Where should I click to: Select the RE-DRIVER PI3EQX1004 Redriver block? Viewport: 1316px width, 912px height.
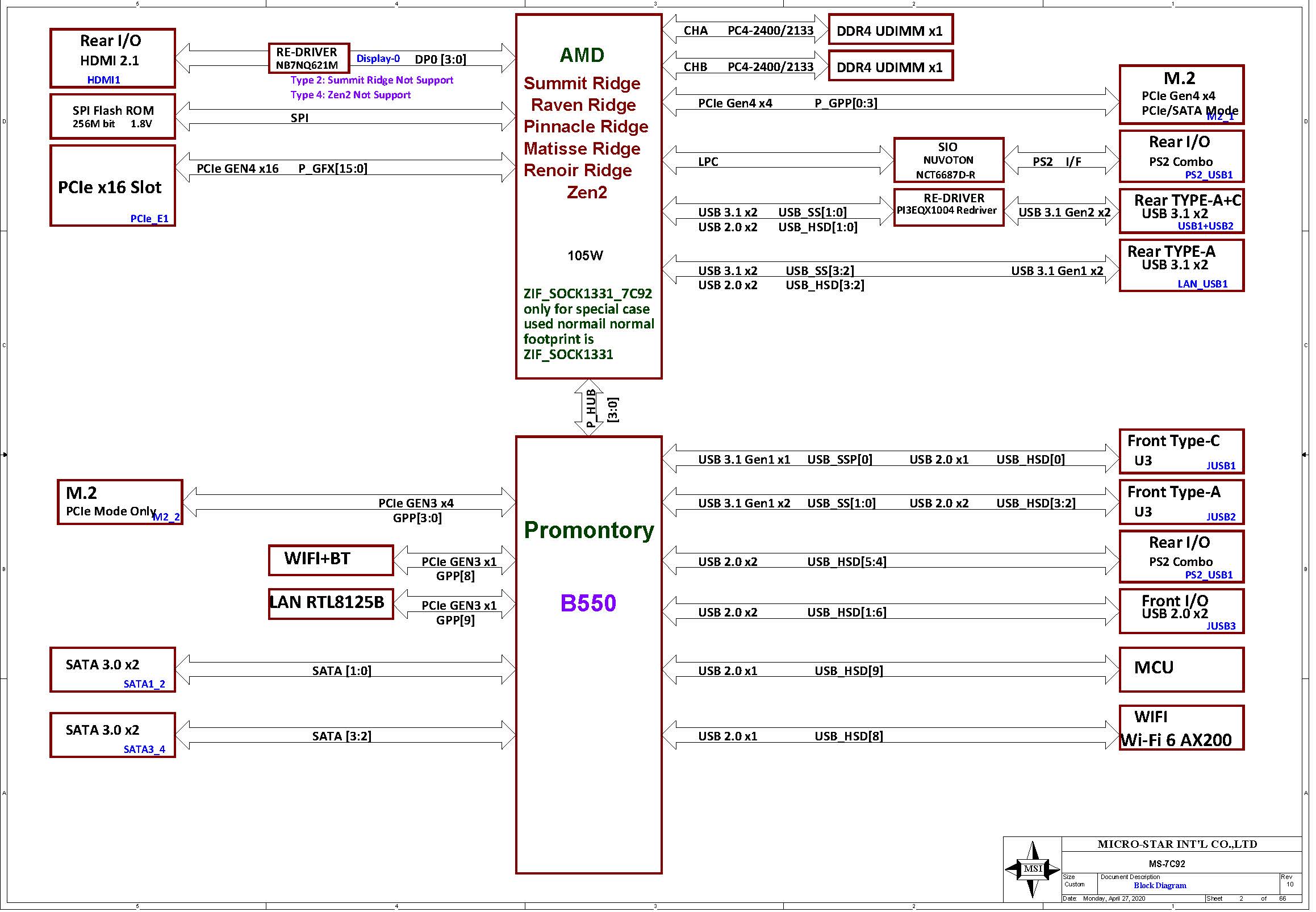949,207
